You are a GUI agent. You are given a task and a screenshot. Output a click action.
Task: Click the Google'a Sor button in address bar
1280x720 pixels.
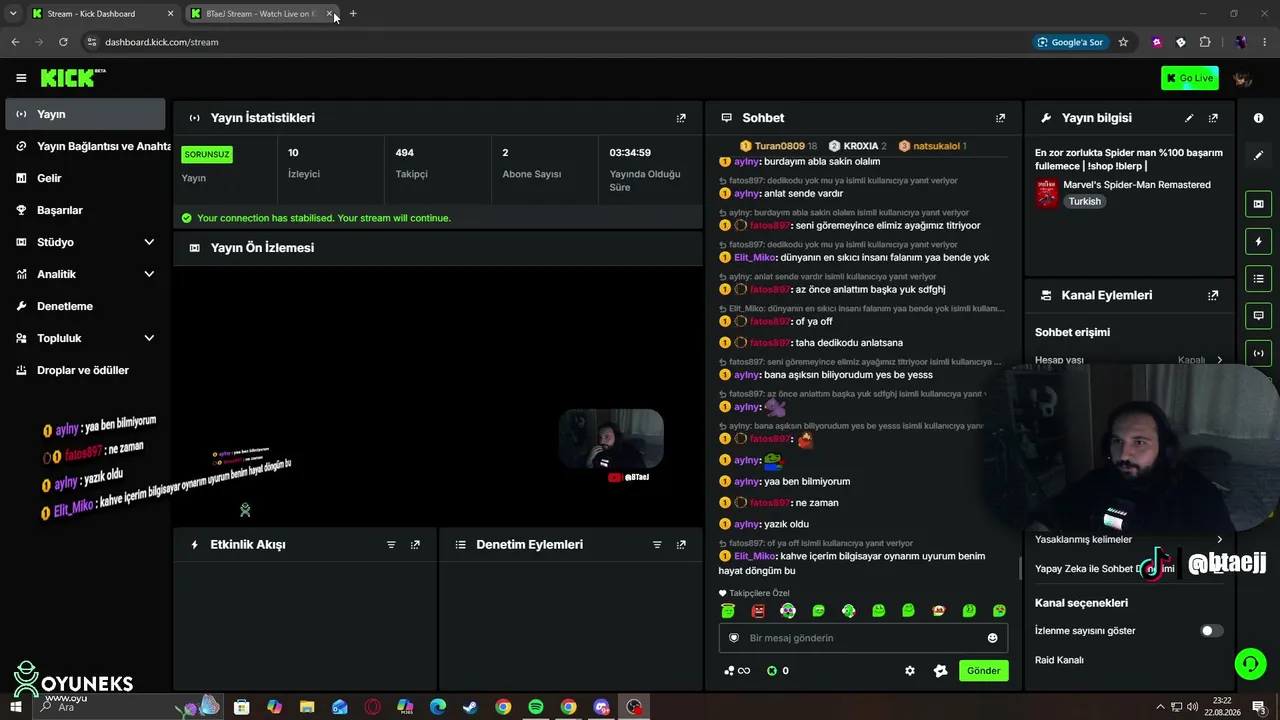[1071, 42]
